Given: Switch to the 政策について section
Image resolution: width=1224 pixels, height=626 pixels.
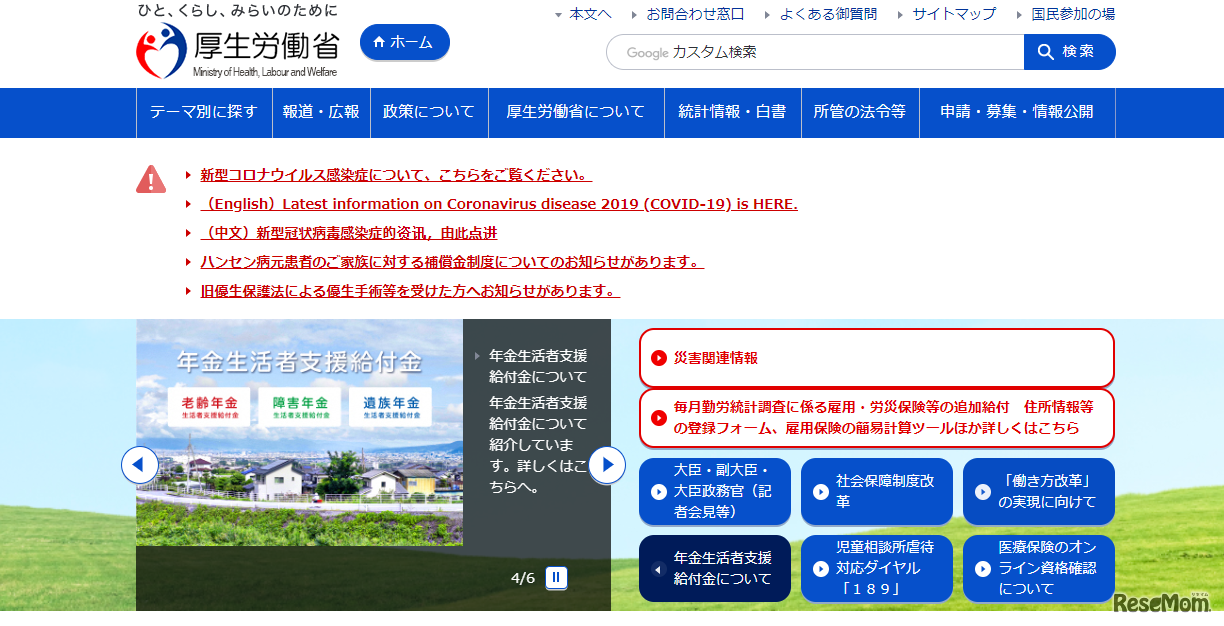Looking at the screenshot, I should point(428,113).
